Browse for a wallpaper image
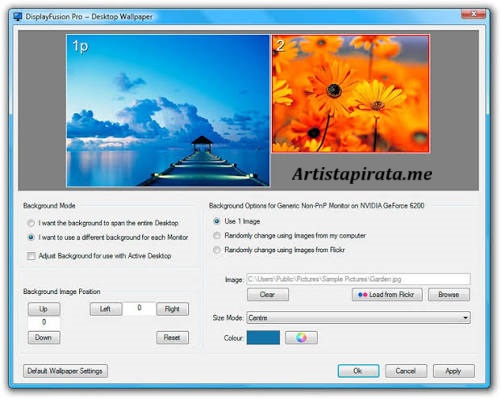501x399 pixels. click(449, 295)
